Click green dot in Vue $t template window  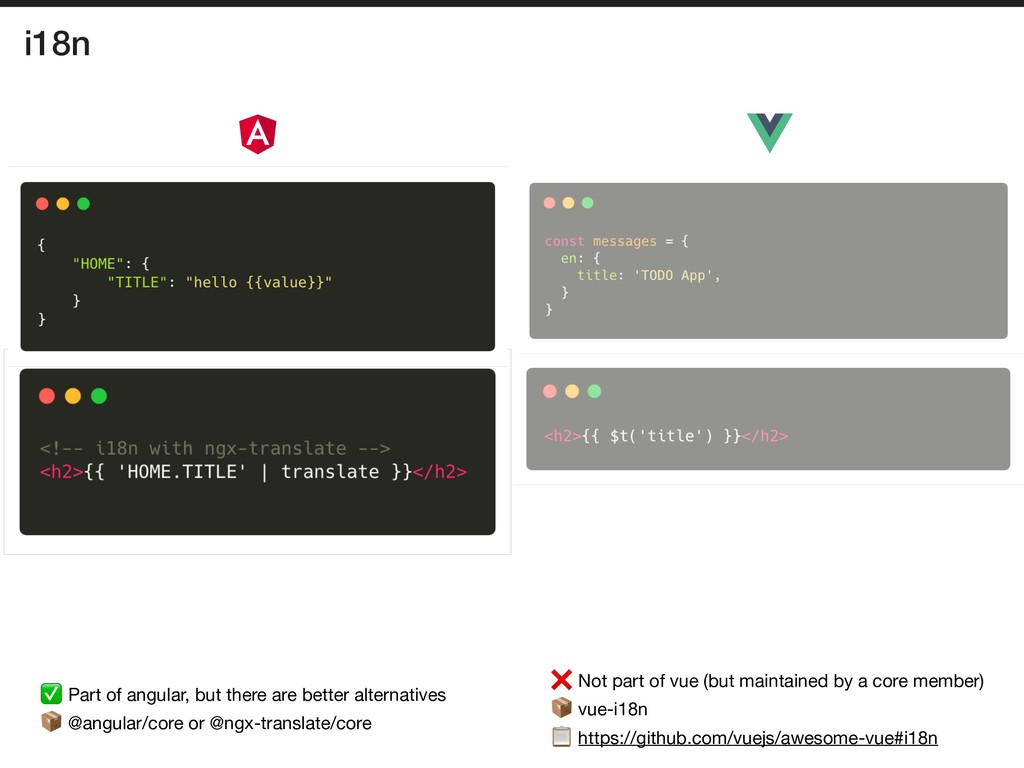click(594, 391)
